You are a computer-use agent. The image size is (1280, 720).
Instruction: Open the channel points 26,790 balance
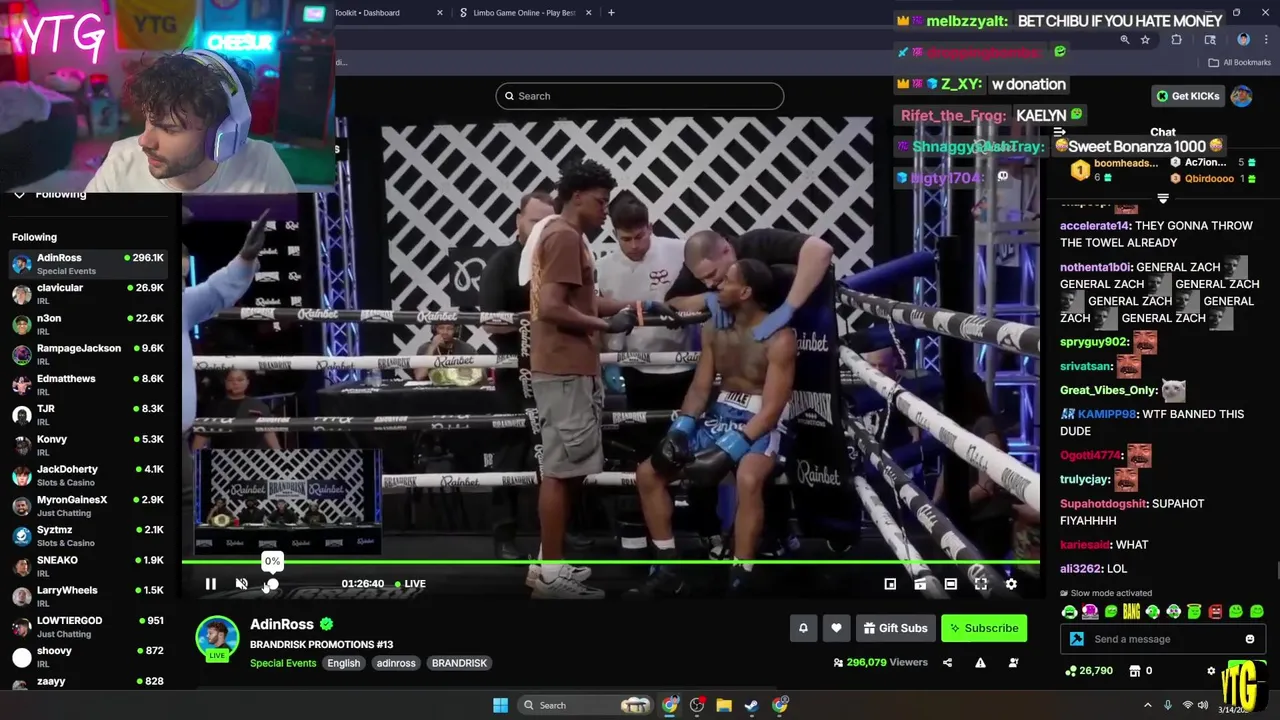click(1089, 671)
